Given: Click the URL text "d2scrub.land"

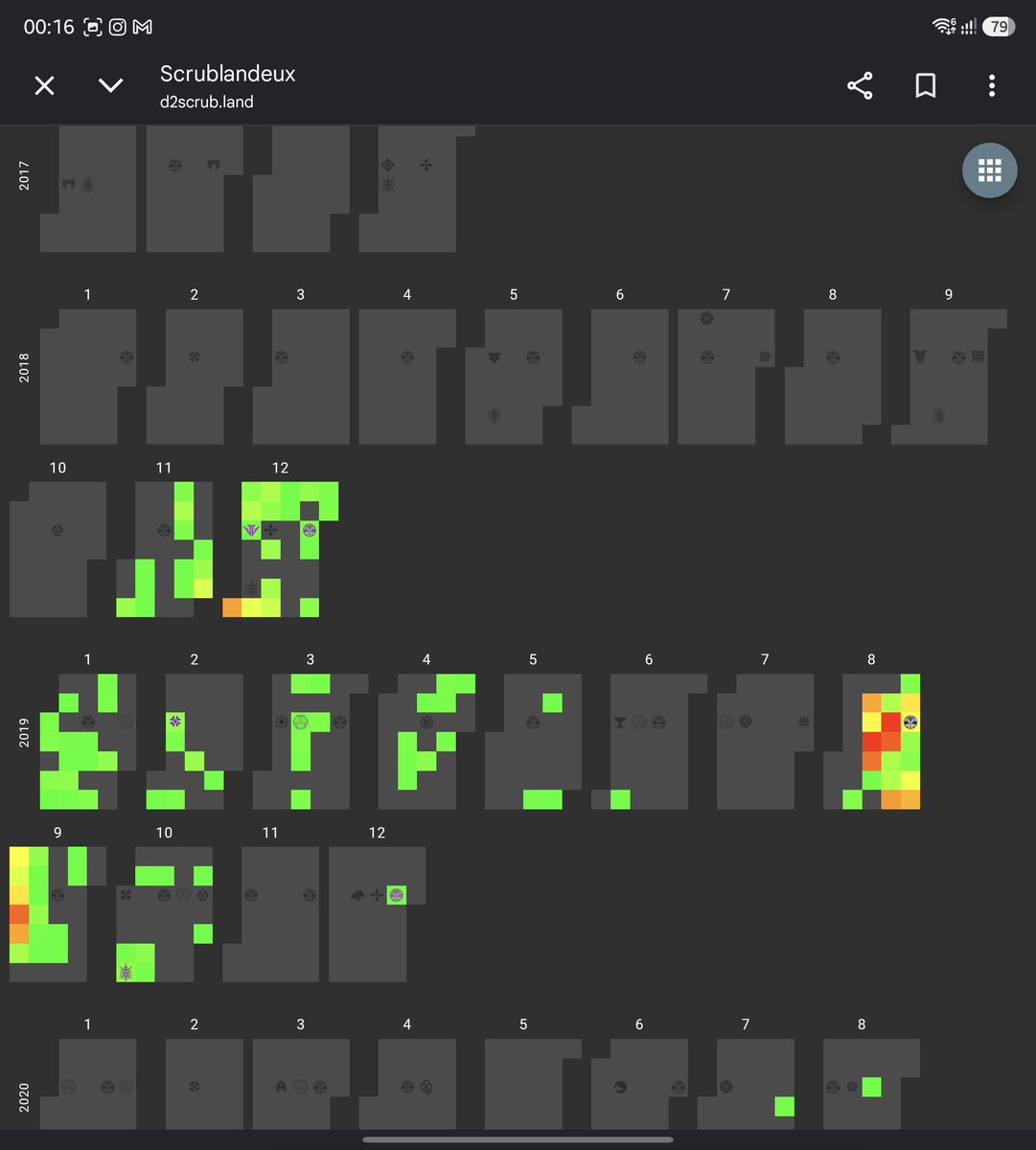Looking at the screenshot, I should pyautogui.click(x=206, y=102).
